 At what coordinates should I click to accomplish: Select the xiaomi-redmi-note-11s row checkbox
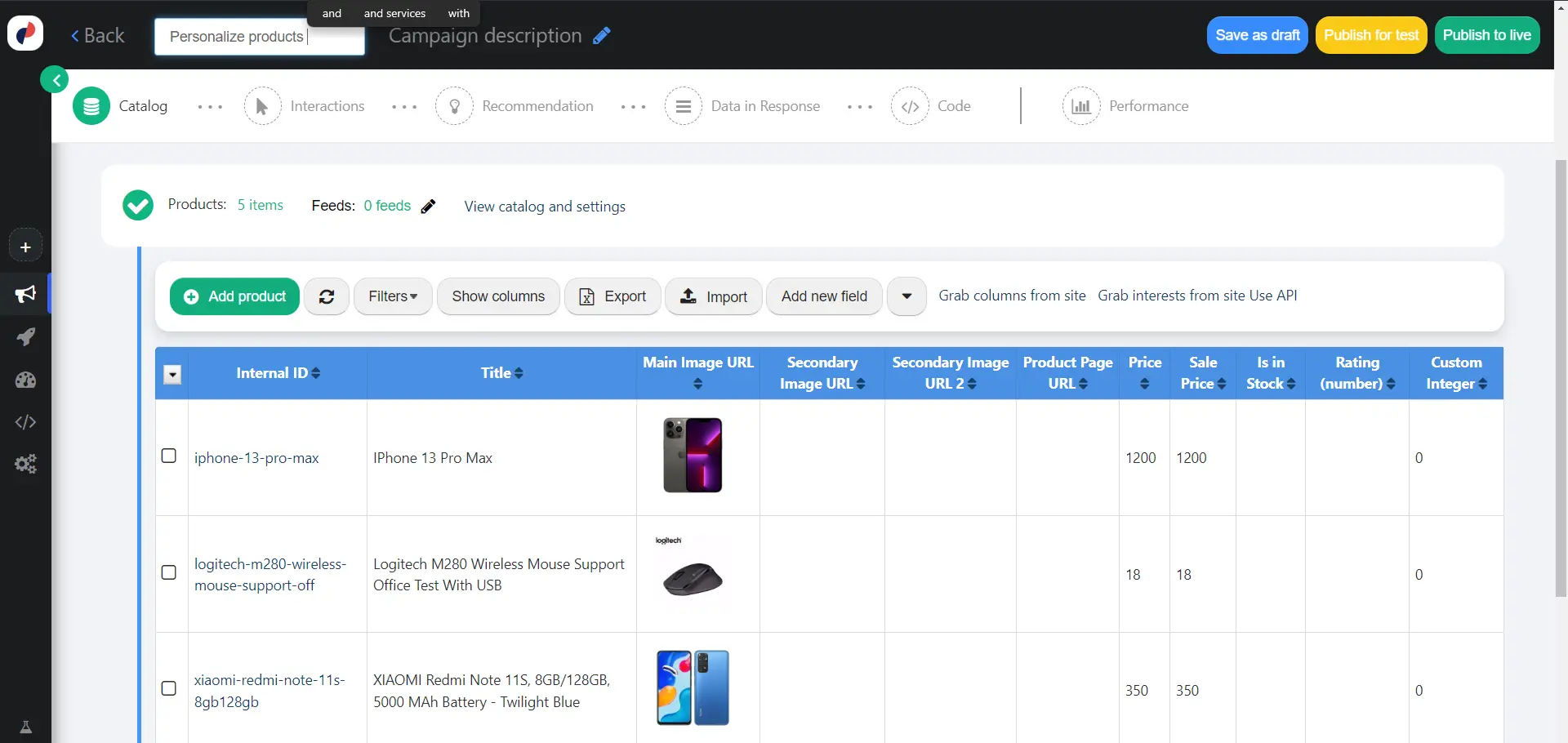pos(169,688)
